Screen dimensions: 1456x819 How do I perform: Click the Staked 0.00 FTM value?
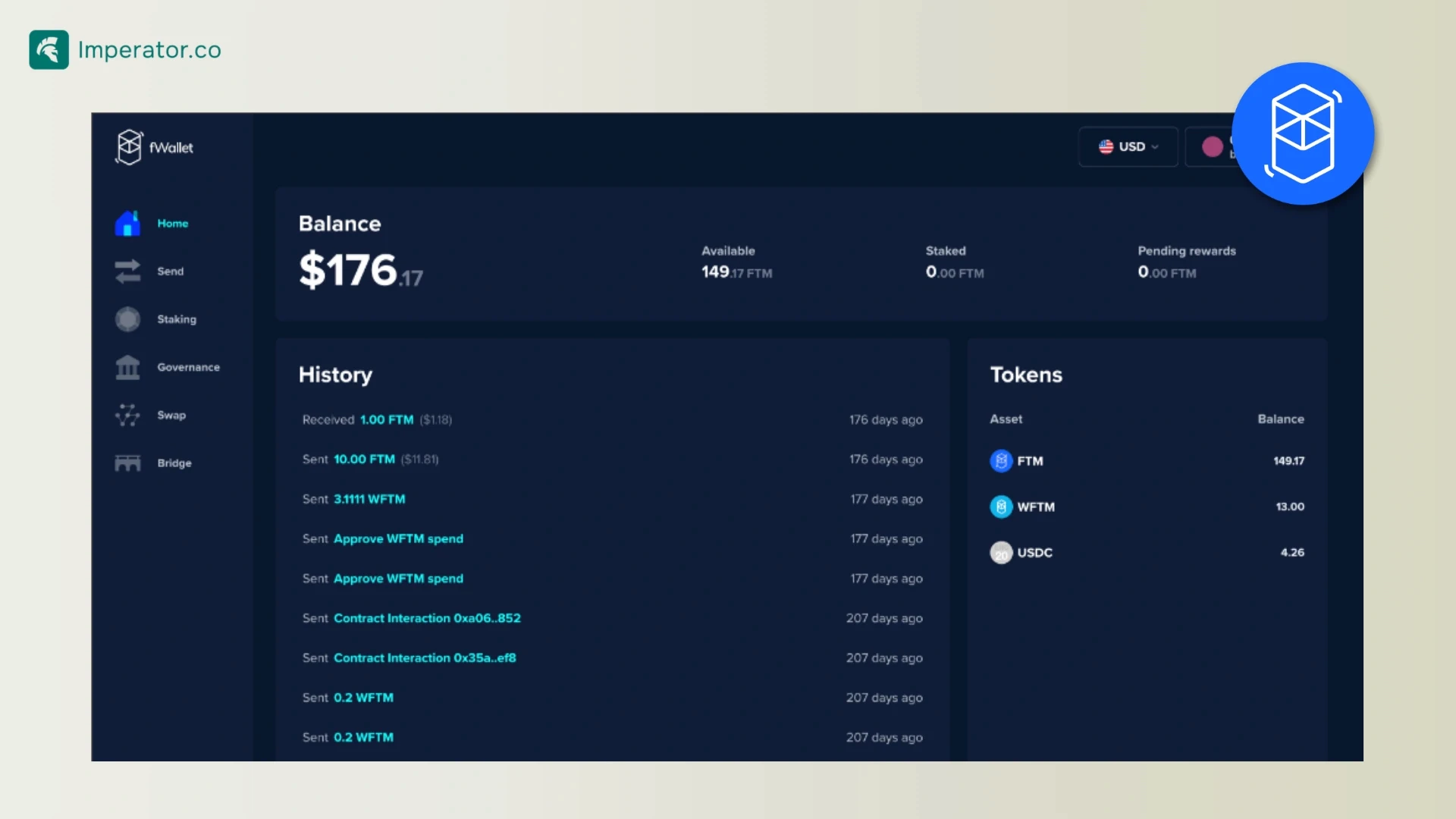955,272
